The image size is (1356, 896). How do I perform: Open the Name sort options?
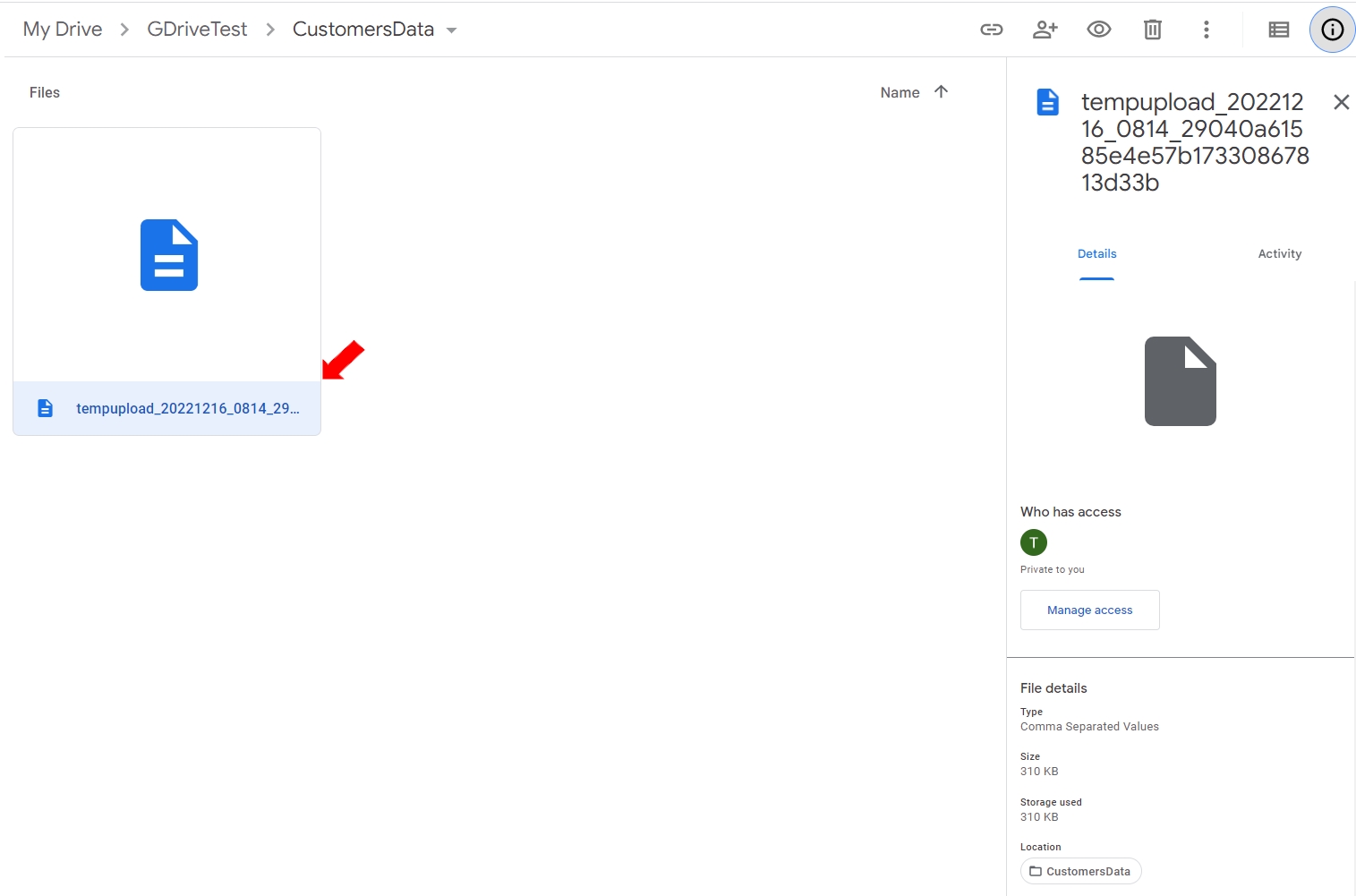tap(900, 92)
